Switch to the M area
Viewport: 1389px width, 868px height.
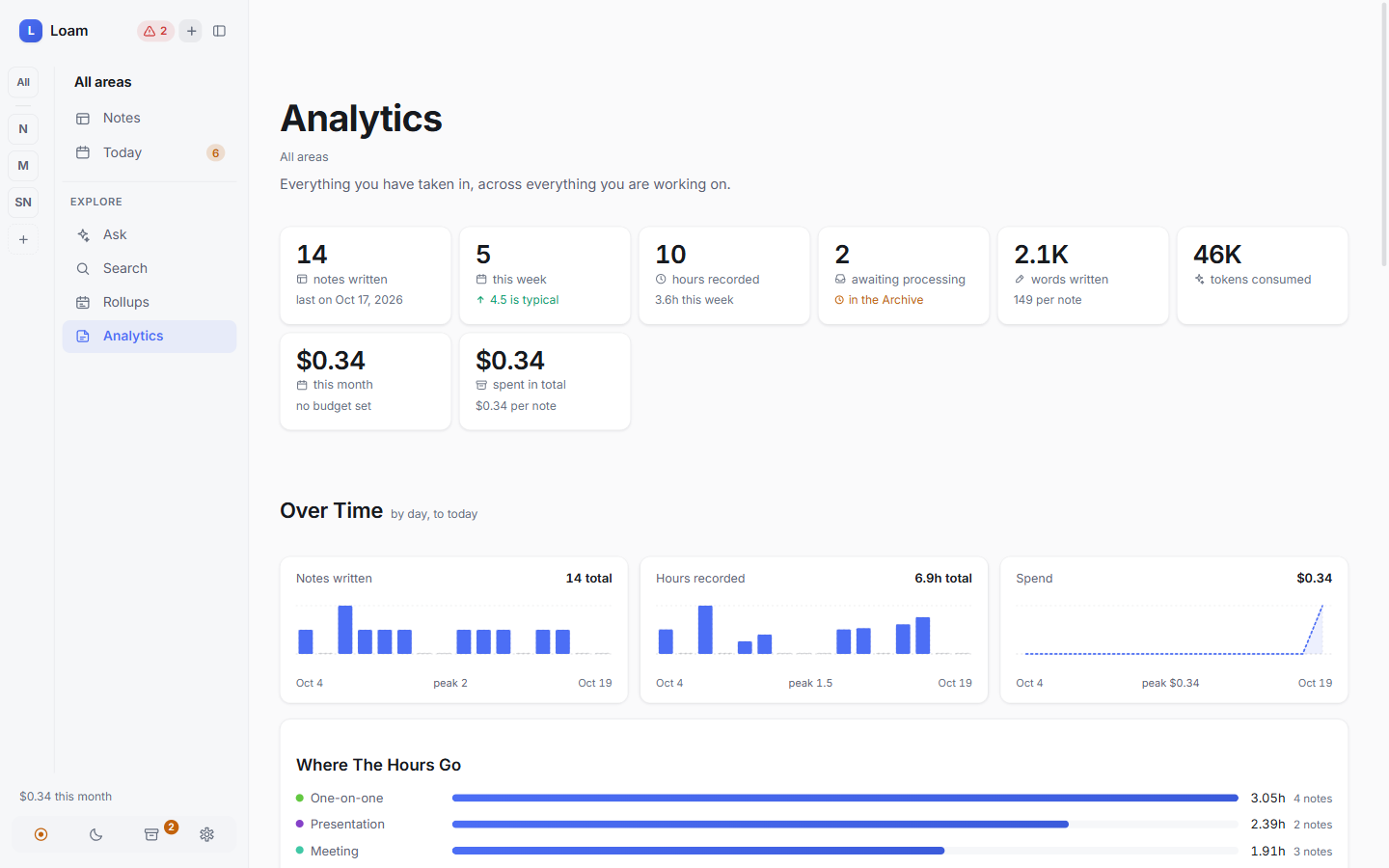23,166
